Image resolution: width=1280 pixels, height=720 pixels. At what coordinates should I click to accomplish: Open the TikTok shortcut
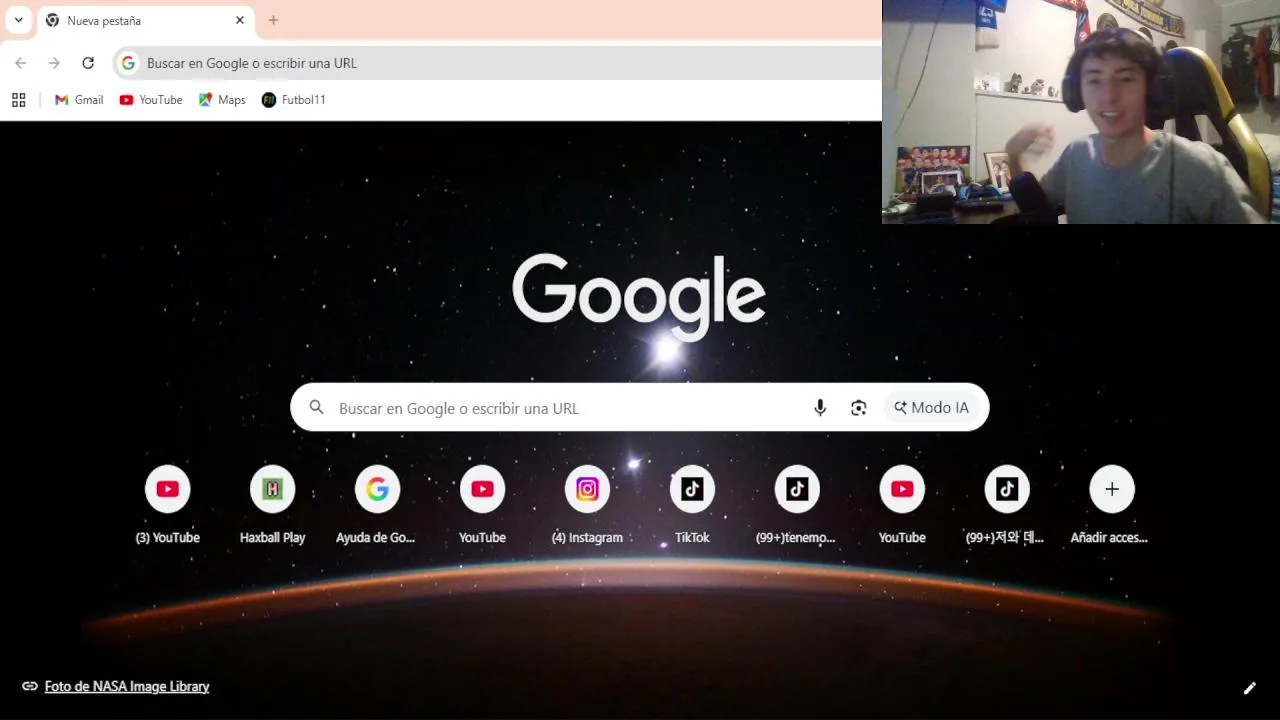click(x=692, y=506)
